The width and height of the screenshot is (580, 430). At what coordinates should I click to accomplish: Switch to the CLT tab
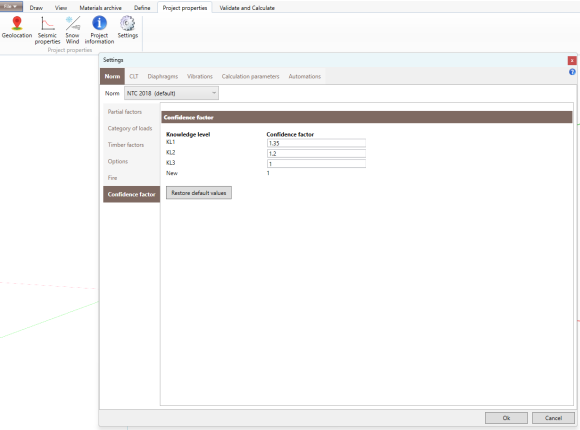tap(134, 76)
